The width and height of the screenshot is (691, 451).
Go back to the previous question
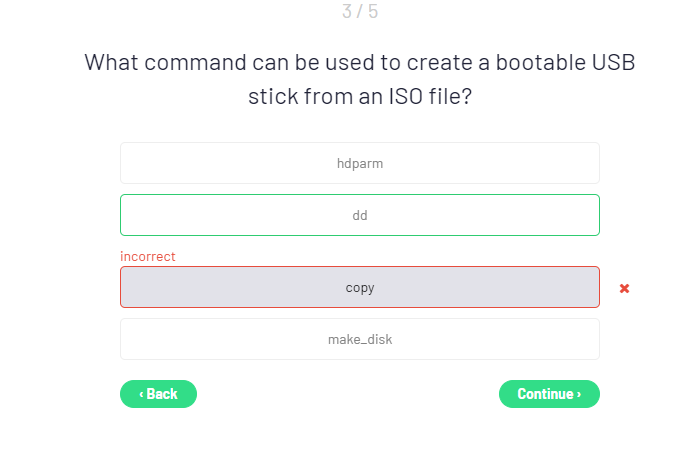click(x=158, y=394)
